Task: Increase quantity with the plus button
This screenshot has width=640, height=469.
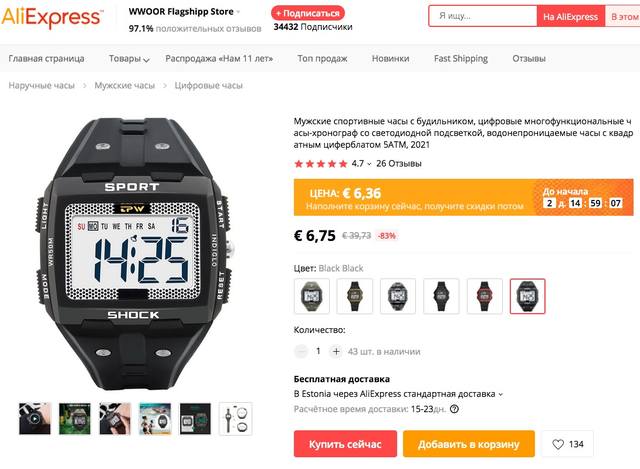Action: click(336, 351)
